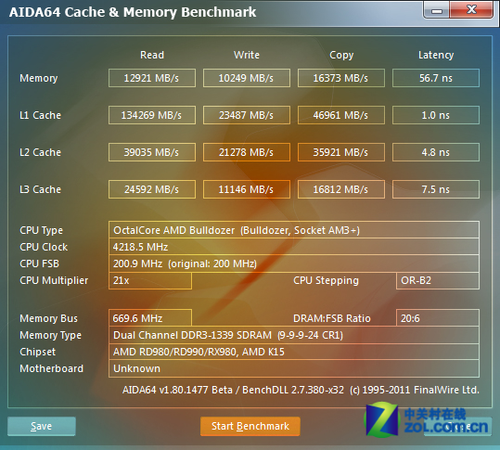Click the Memory Copy 16373 MB/s field
The width and height of the screenshot is (500, 450).
coord(341,78)
